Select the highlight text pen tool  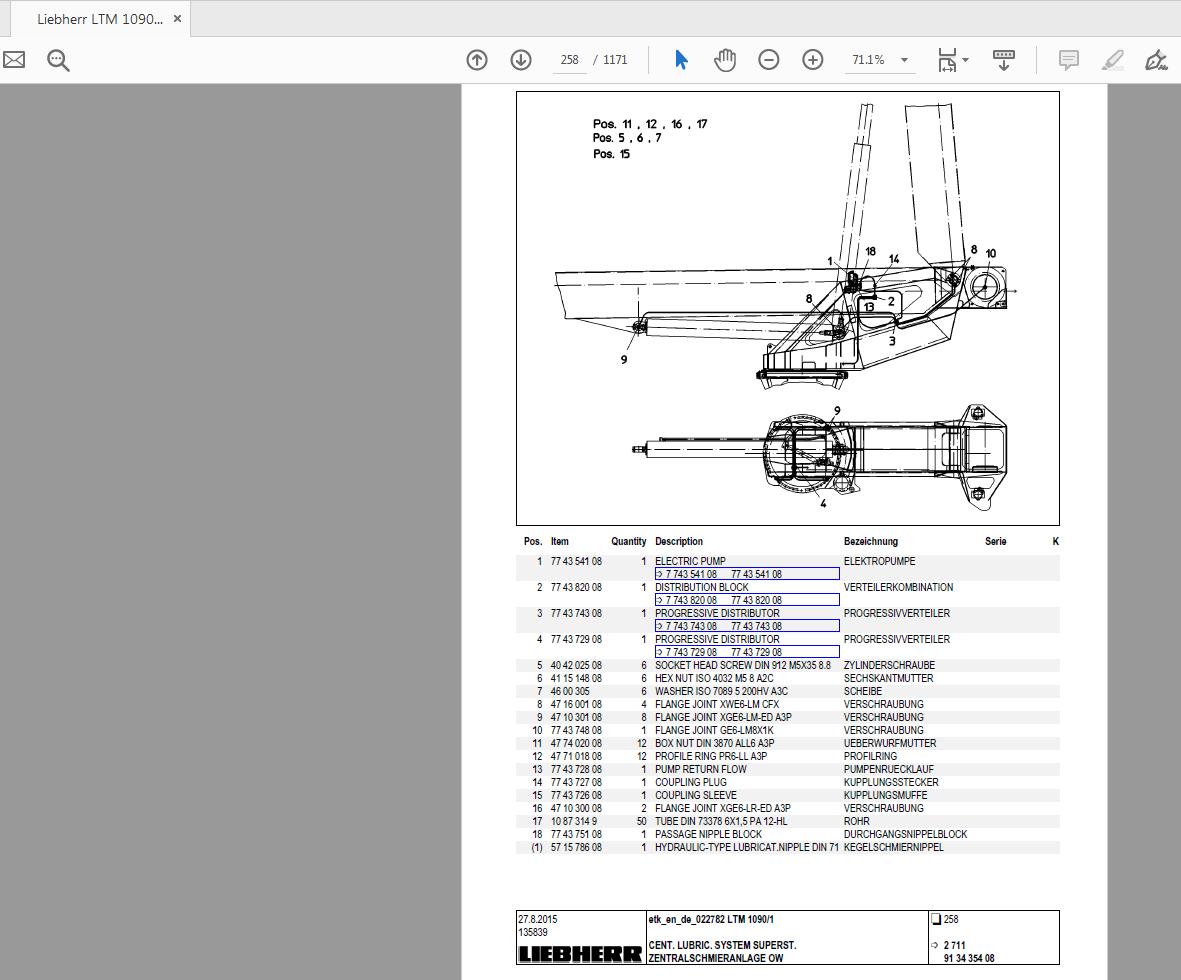point(1112,60)
